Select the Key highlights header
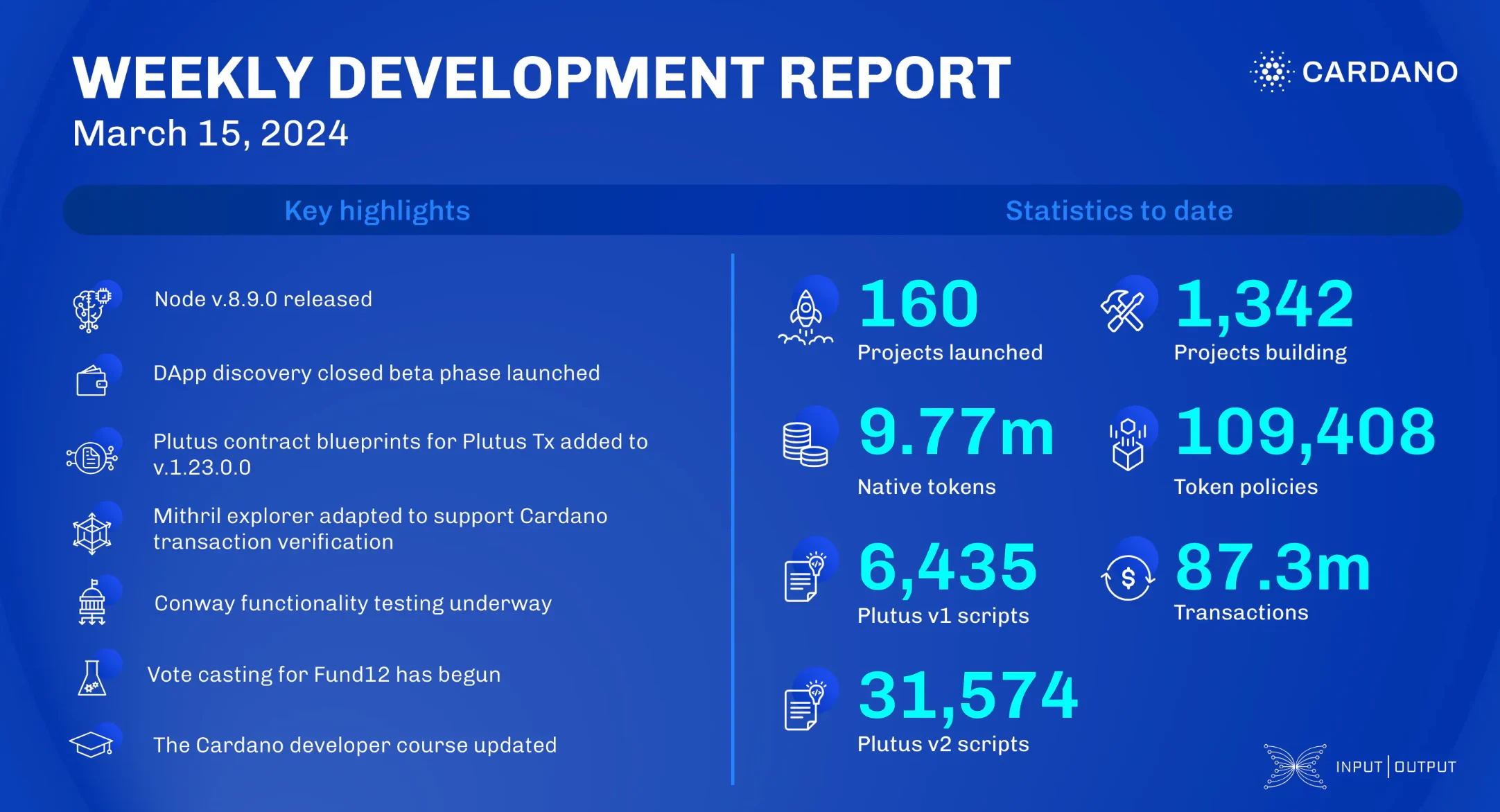 (x=377, y=211)
